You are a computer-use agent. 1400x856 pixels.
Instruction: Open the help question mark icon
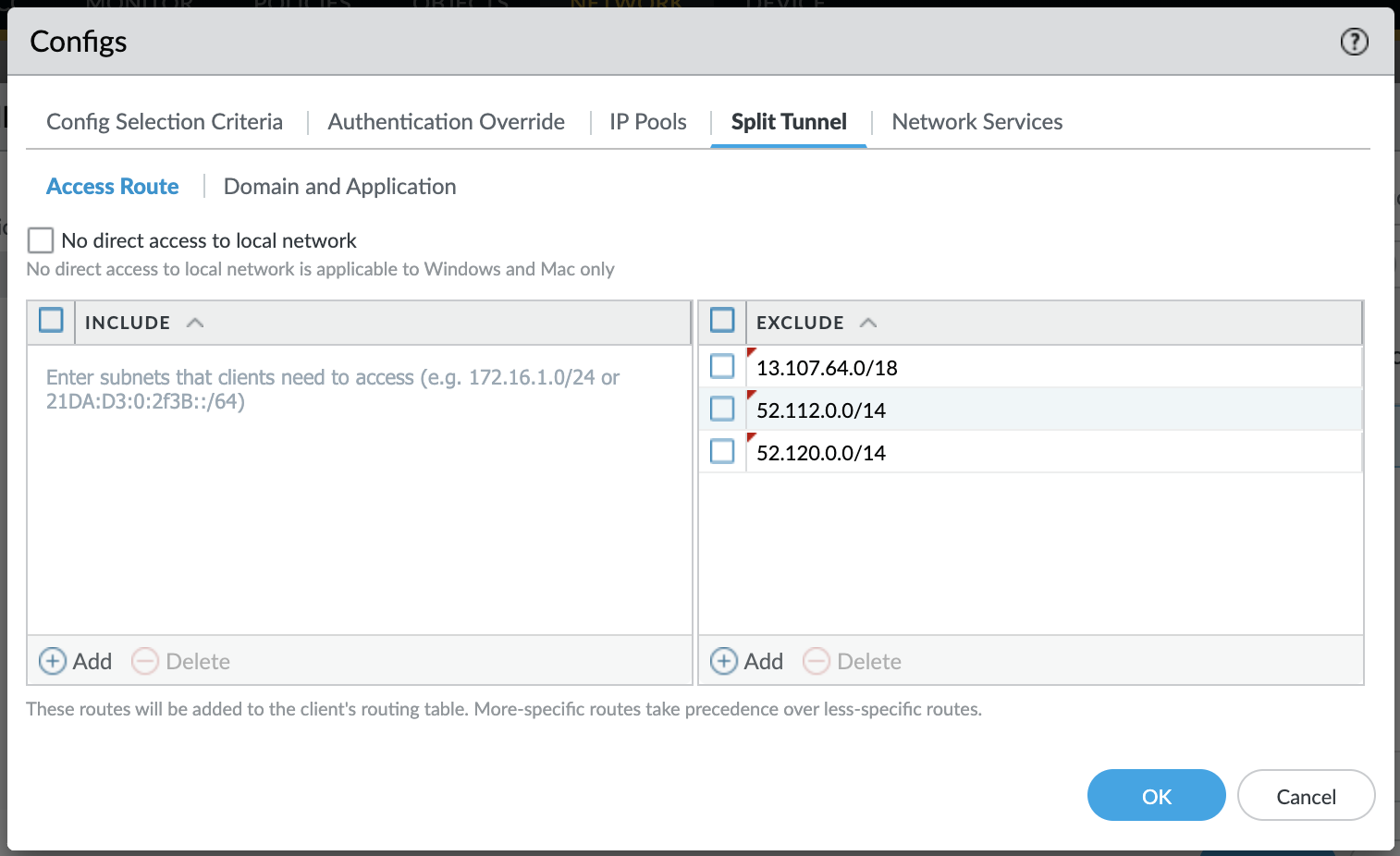point(1354,42)
